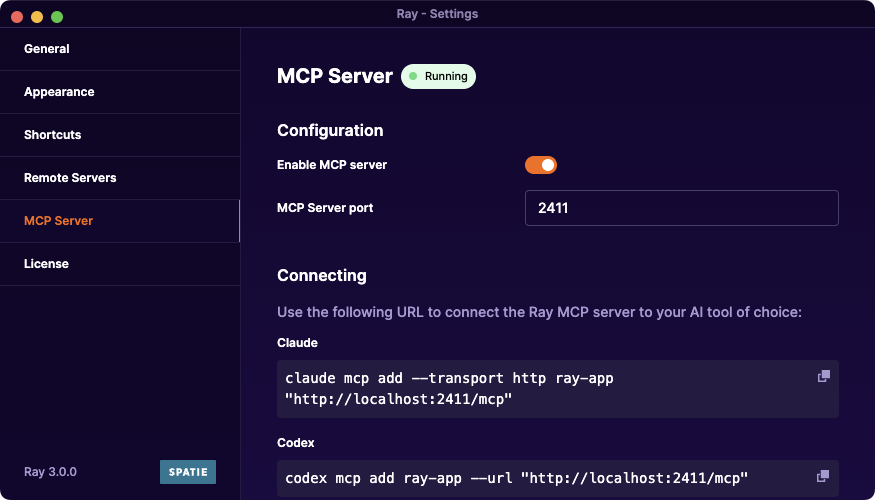This screenshot has height=500, width=875.
Task: Disable the Enable MCP server switch
Action: tap(541, 165)
